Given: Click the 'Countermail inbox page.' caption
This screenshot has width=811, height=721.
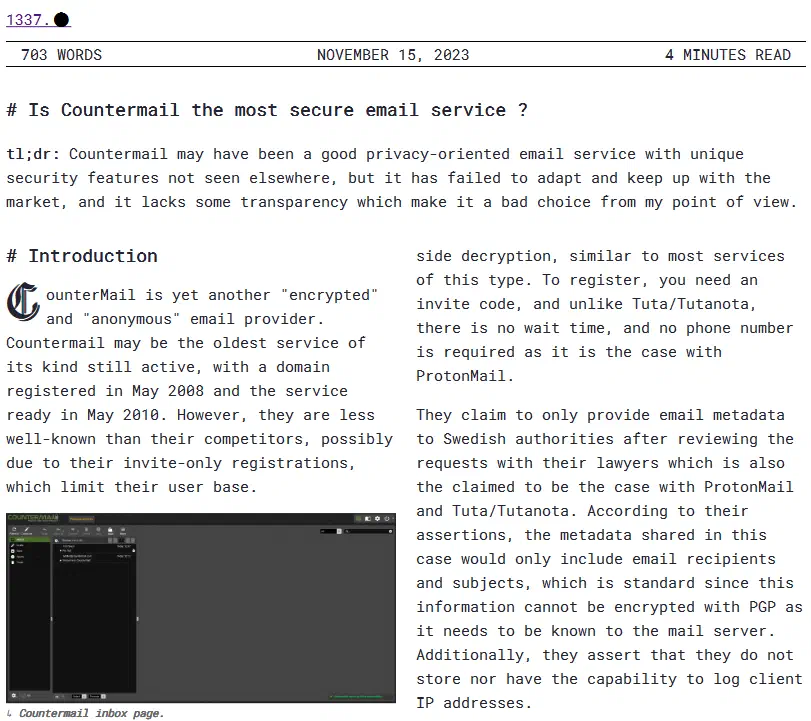Looking at the screenshot, I should [x=91, y=713].
